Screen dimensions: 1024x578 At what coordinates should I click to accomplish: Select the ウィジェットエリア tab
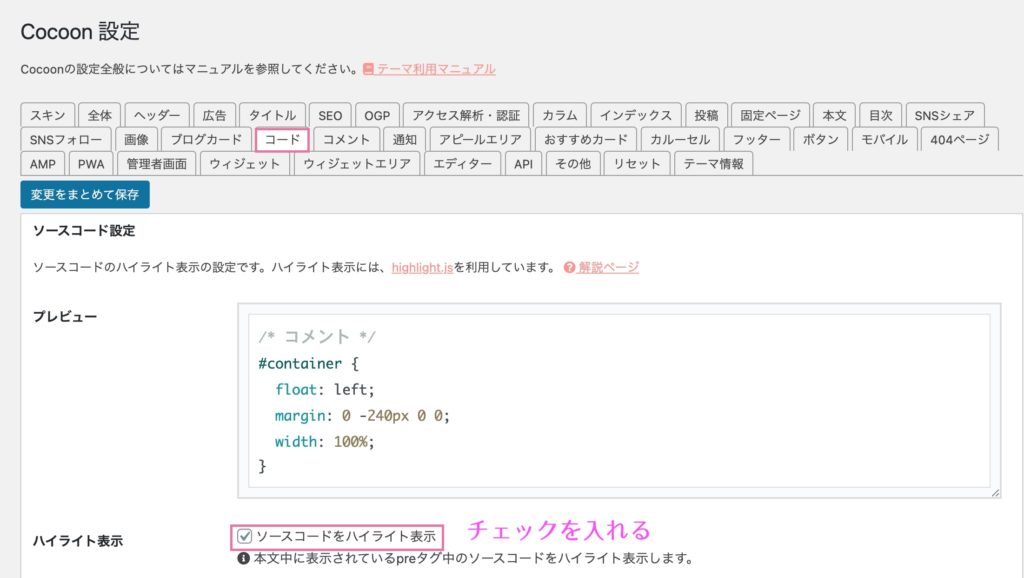point(357,163)
